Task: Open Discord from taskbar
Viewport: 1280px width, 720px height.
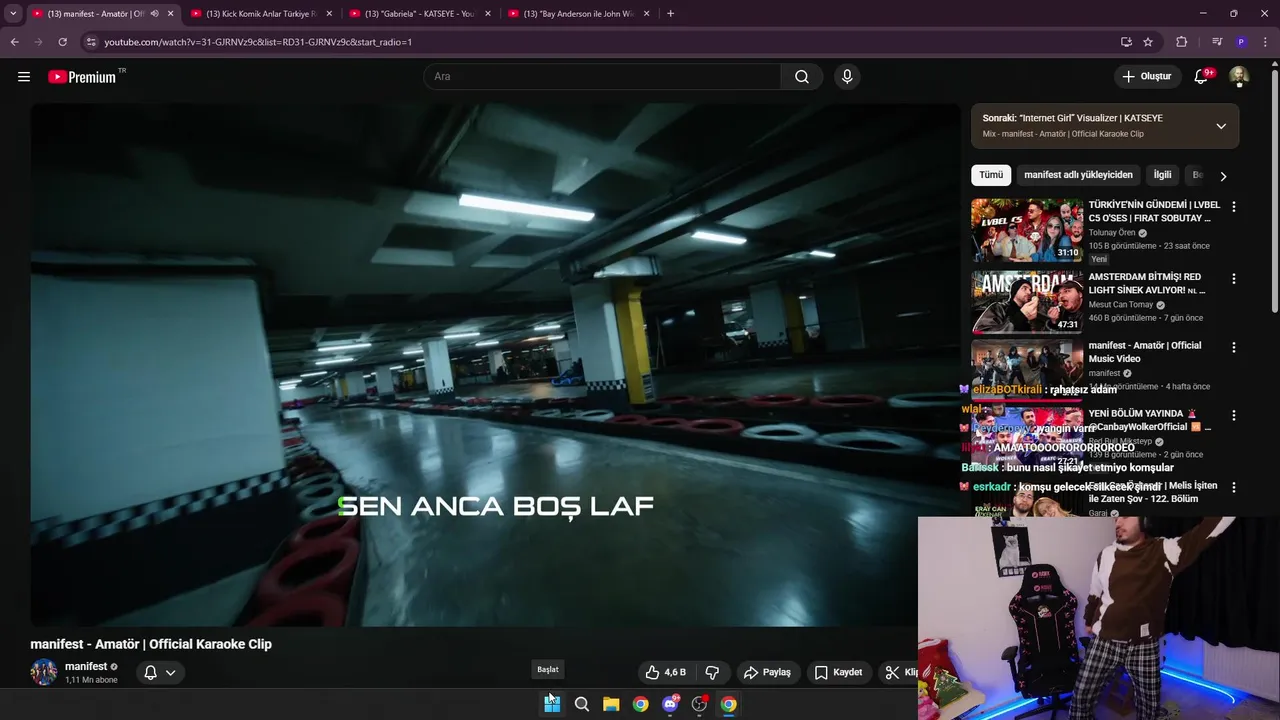Action: click(670, 704)
